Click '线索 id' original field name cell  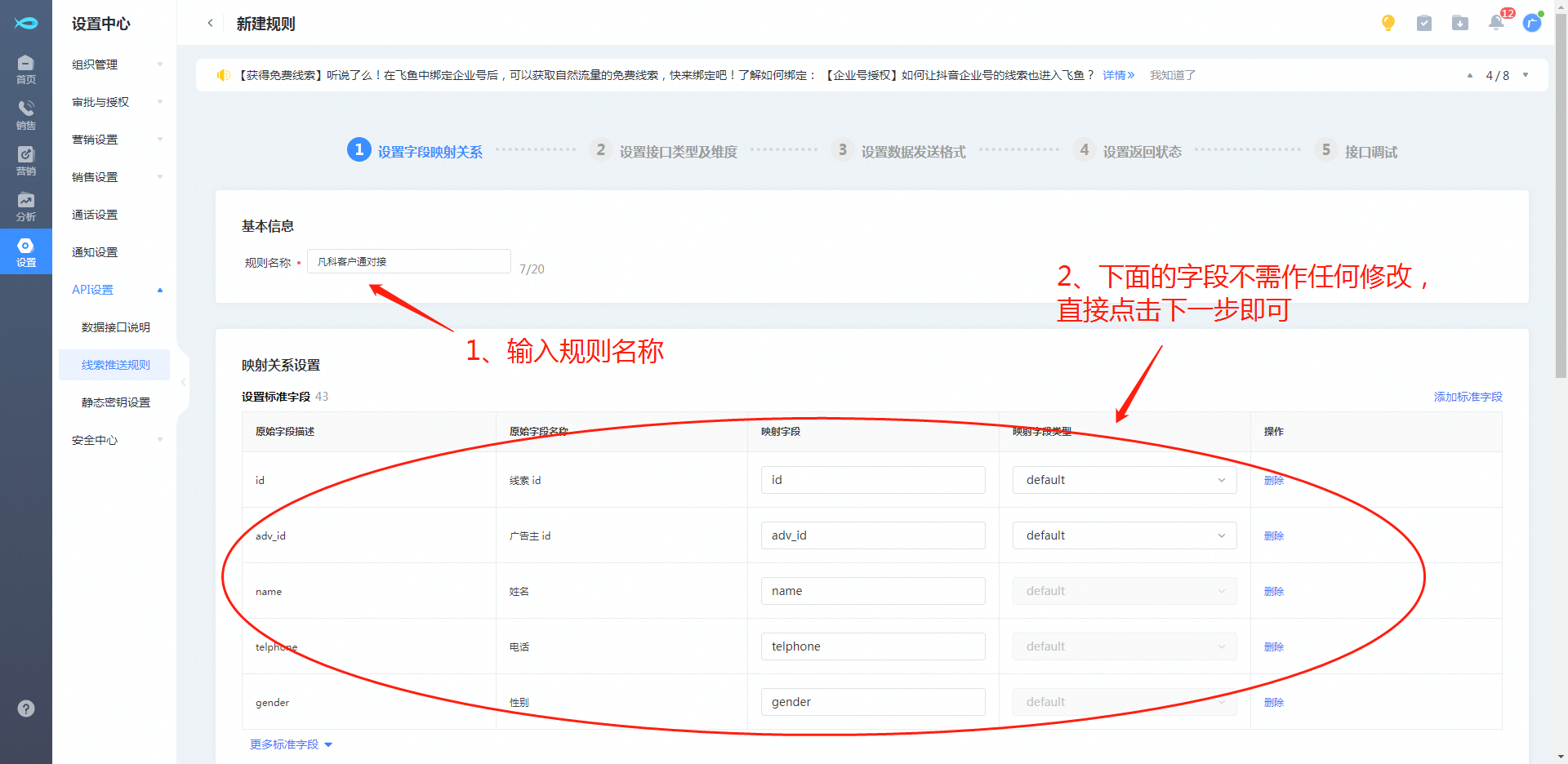point(525,480)
